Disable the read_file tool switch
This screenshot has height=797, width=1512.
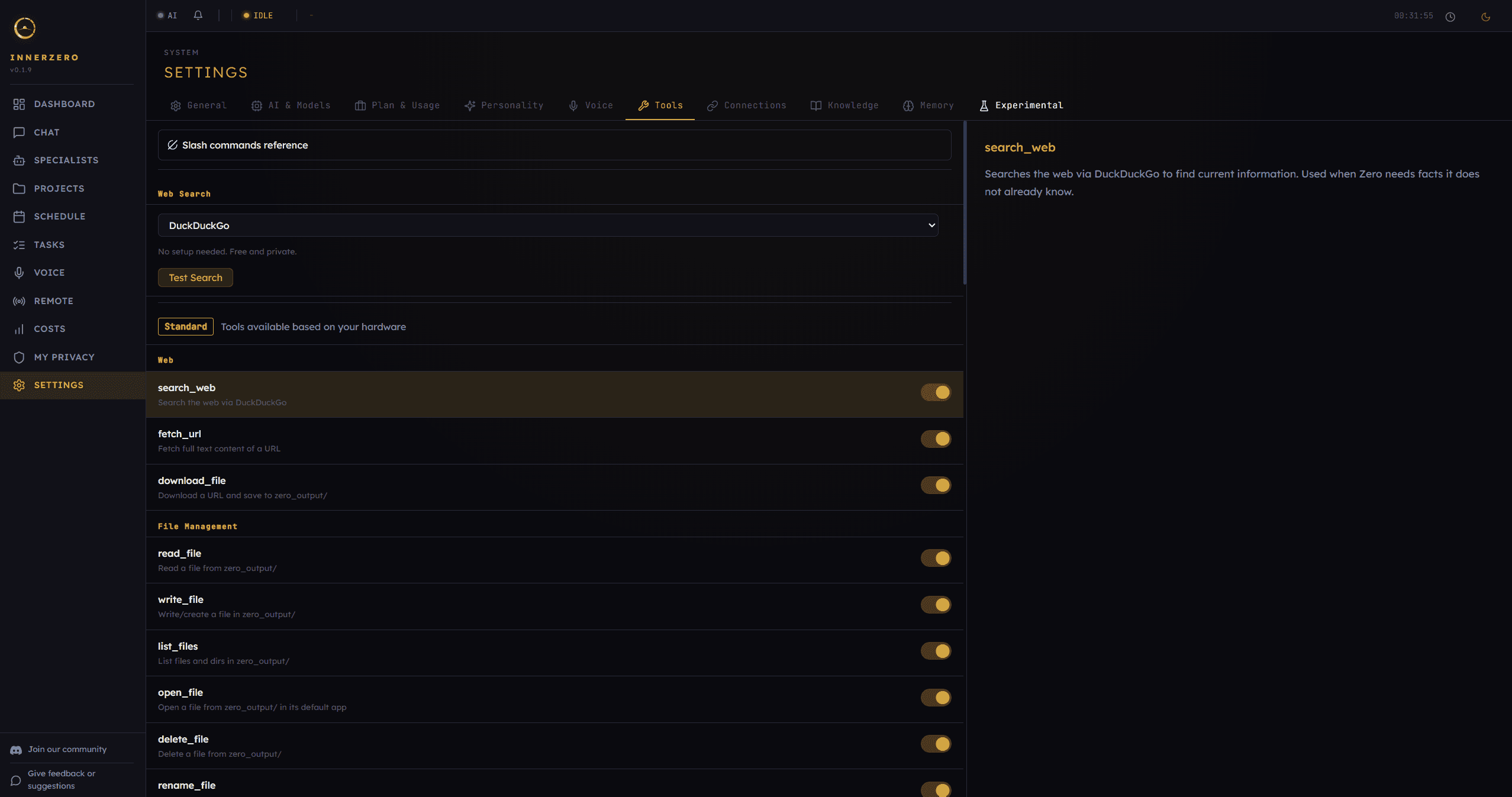(936, 558)
